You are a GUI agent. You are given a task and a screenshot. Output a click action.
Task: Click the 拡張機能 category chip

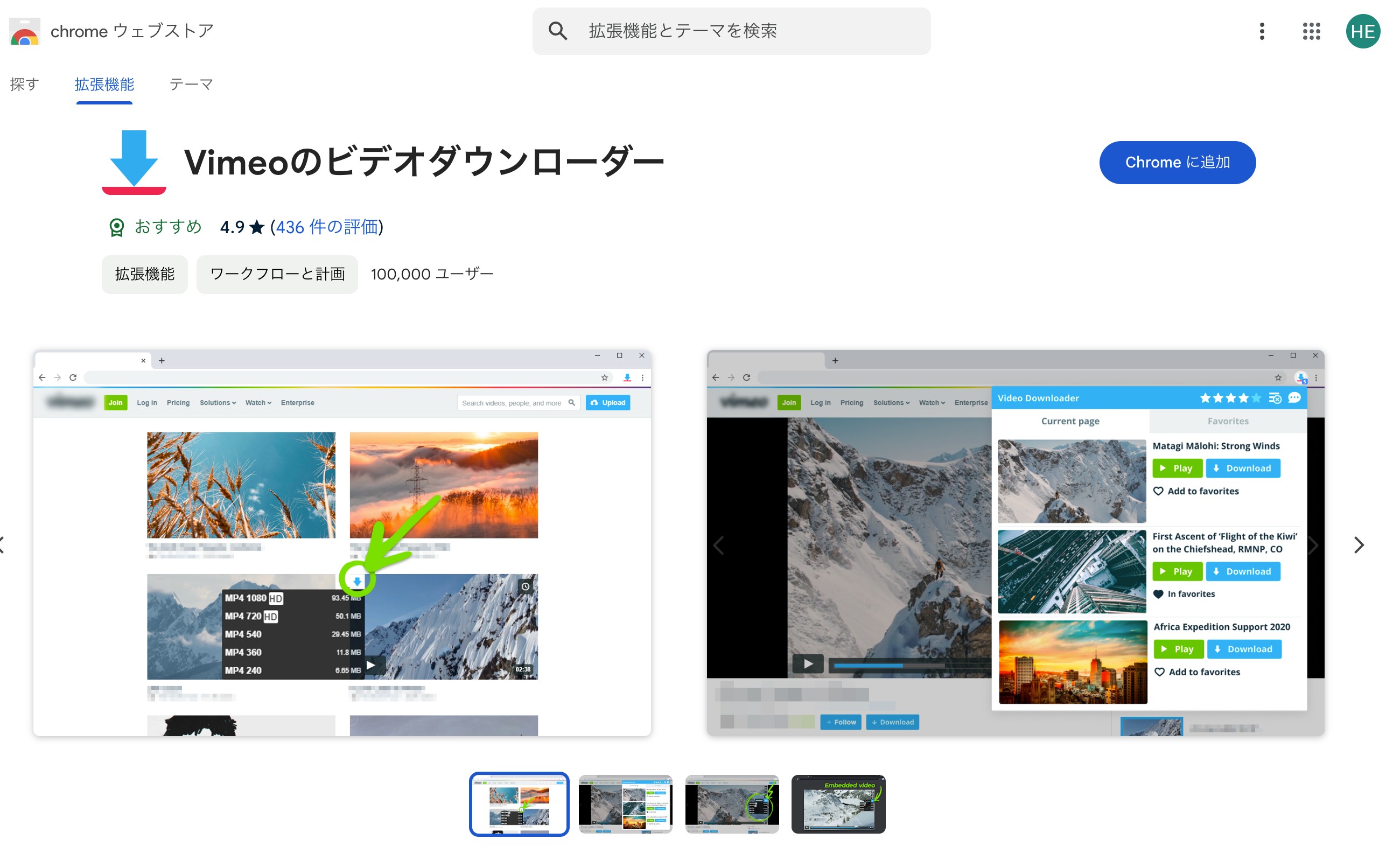tap(144, 274)
